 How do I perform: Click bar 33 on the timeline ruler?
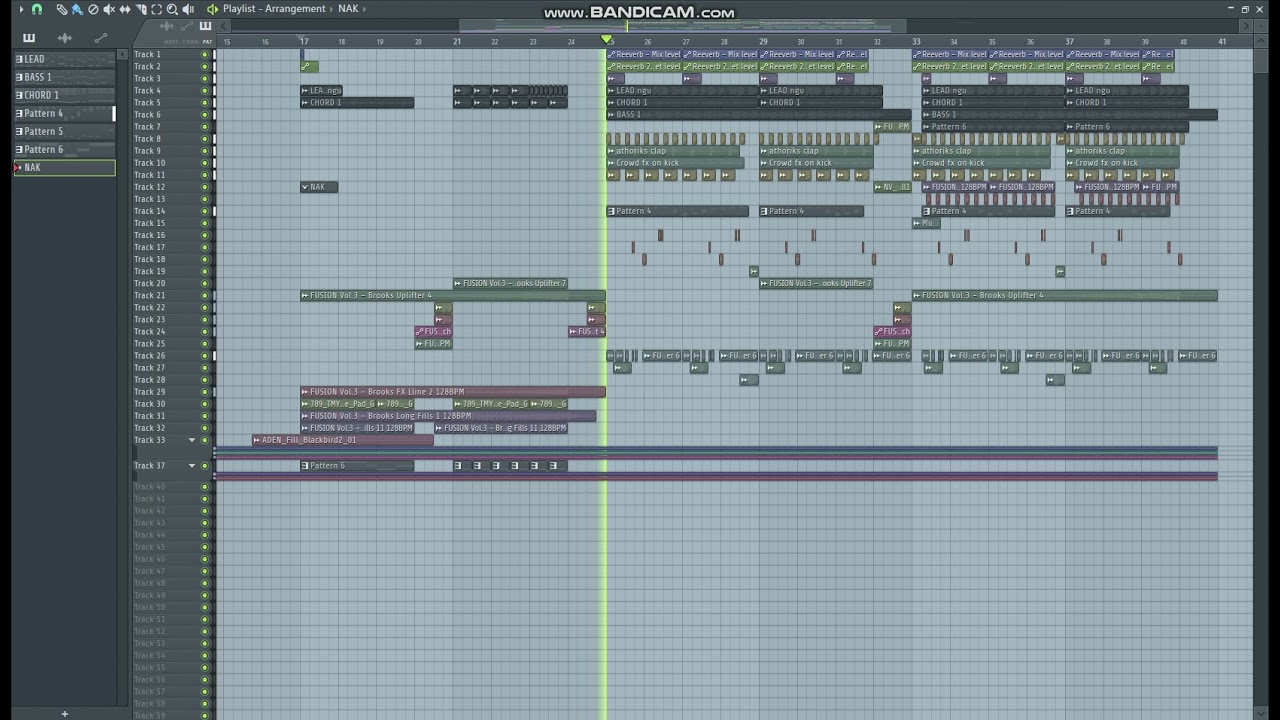(916, 41)
